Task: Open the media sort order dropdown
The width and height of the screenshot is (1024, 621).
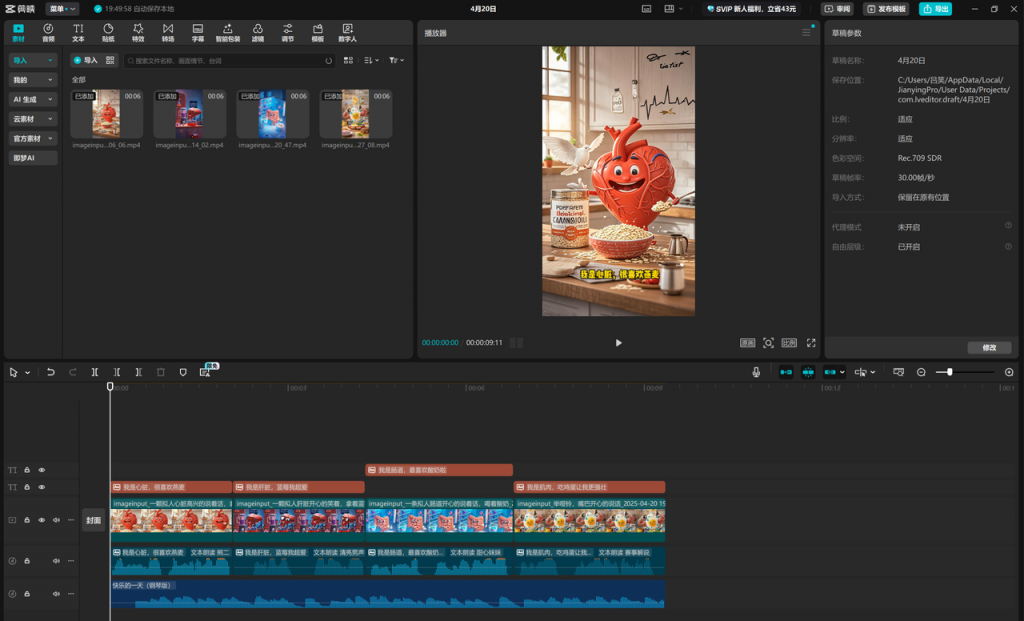Action: point(372,60)
